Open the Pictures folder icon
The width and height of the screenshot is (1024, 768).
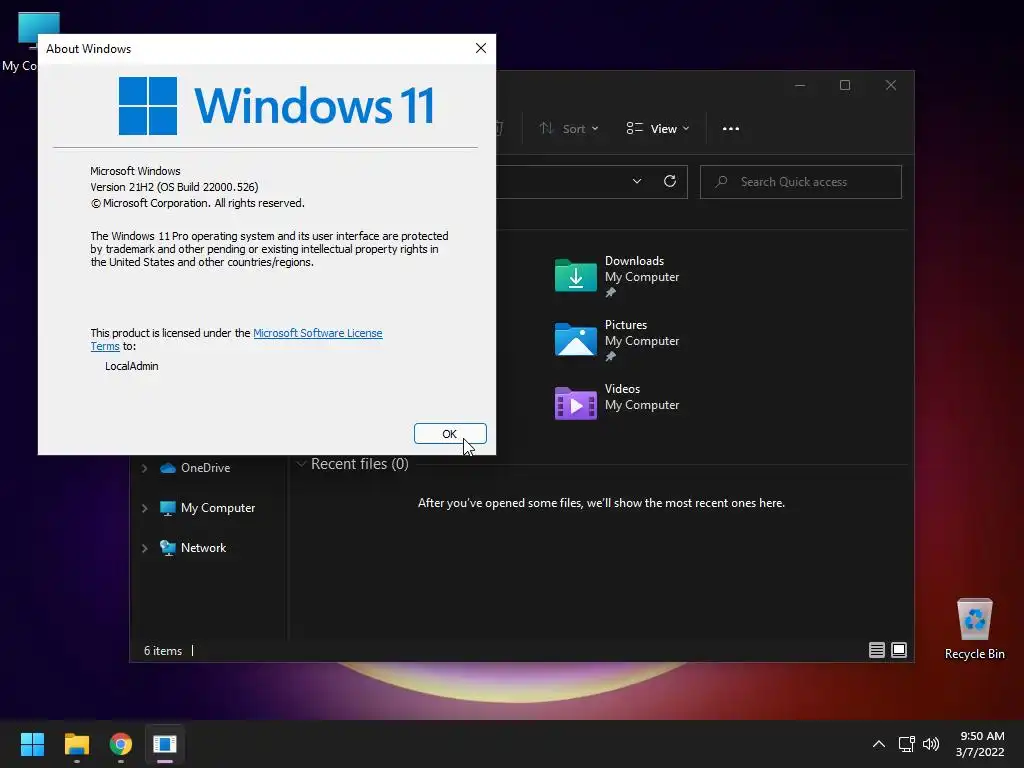[575, 339]
